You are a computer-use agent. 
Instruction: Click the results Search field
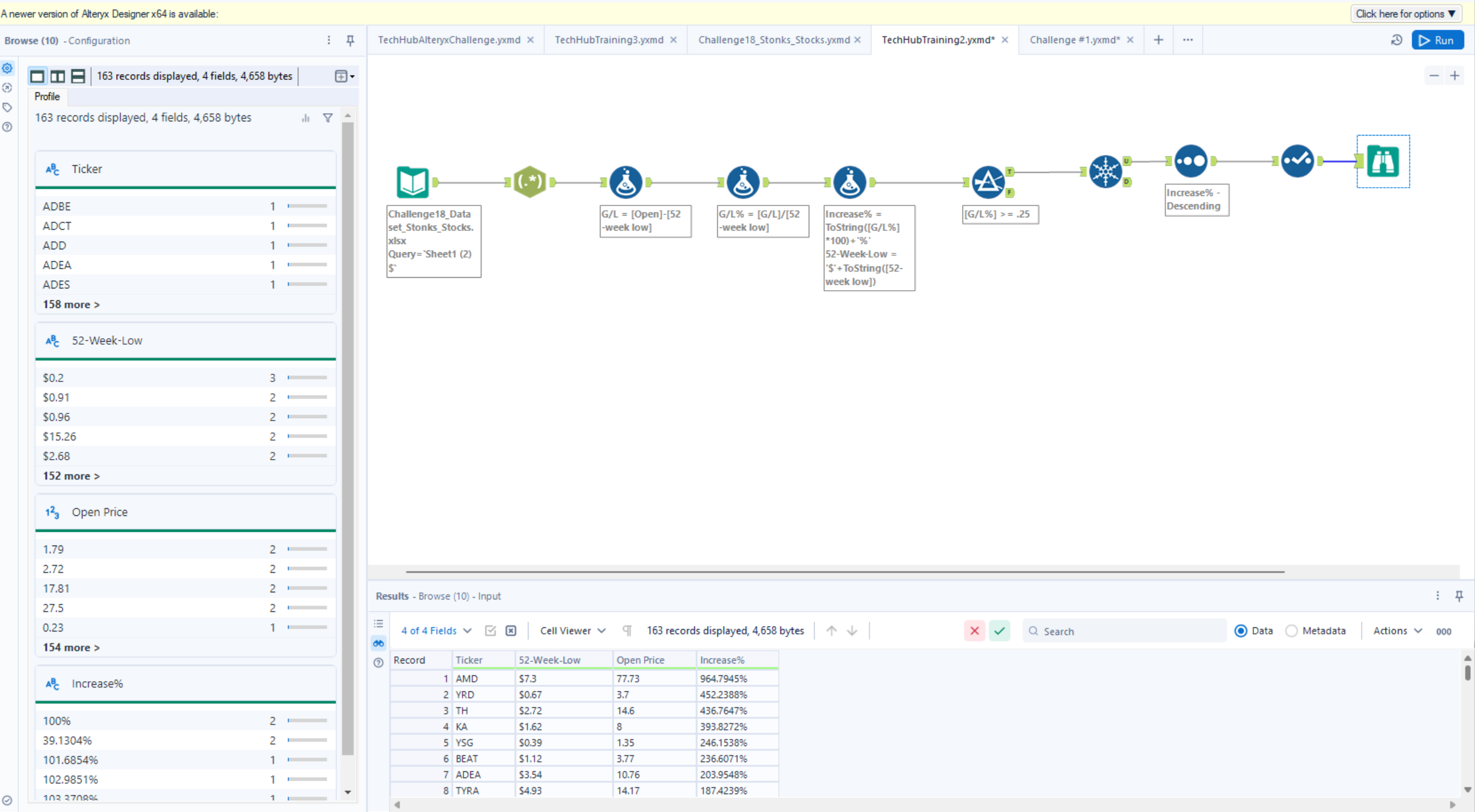pos(1126,631)
